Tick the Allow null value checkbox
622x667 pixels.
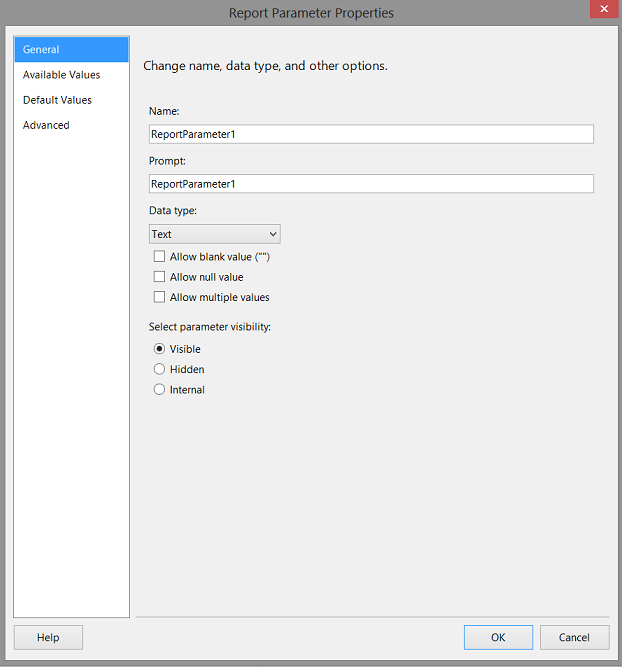coord(159,277)
